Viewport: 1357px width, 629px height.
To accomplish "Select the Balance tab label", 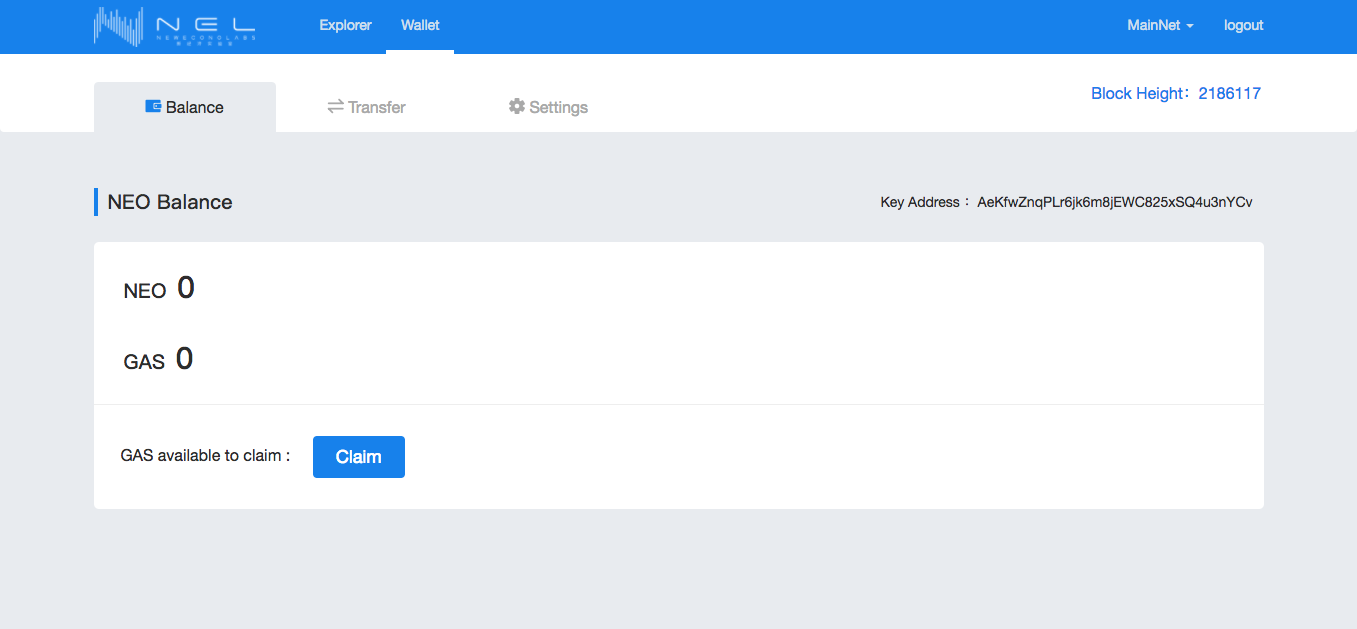I will tap(195, 107).
